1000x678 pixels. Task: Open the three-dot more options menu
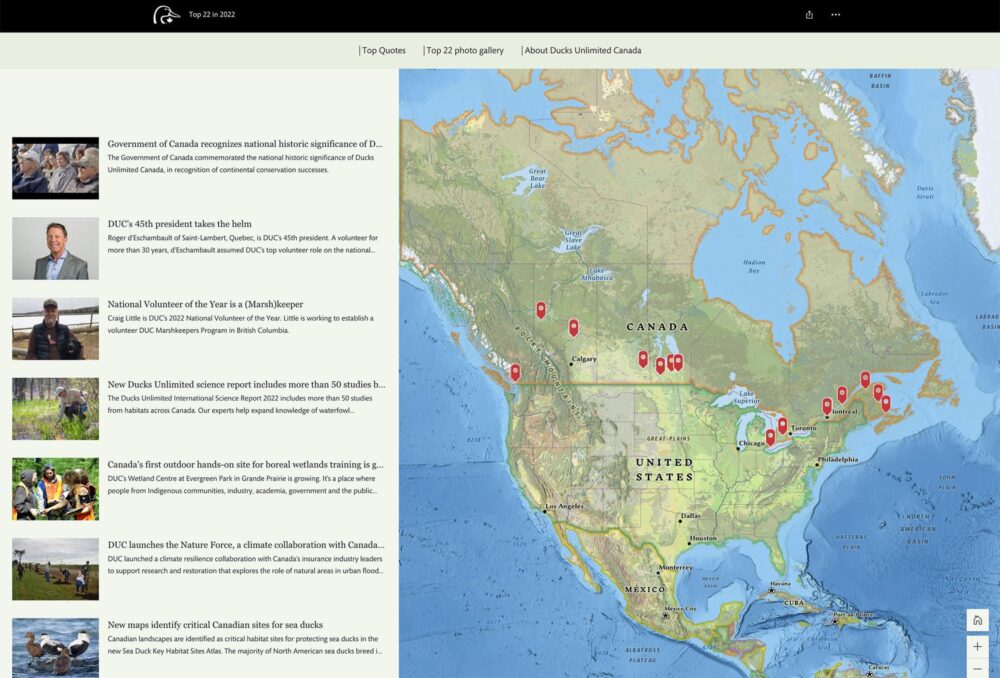tap(836, 15)
